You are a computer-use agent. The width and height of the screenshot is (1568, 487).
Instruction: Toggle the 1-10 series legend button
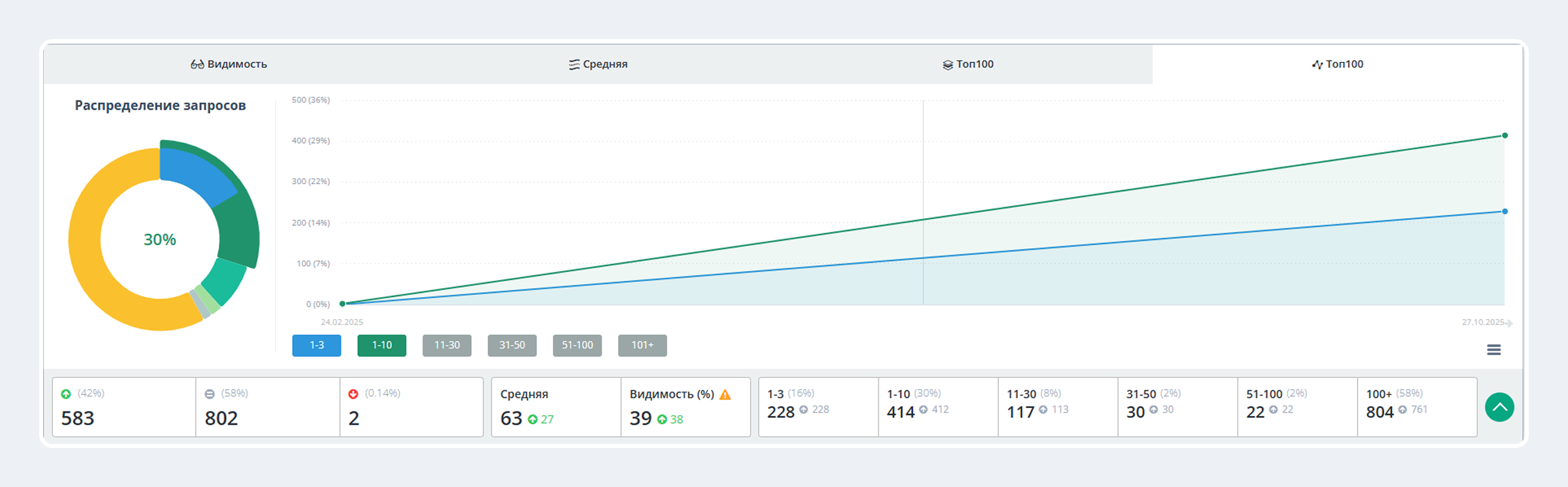tap(382, 345)
